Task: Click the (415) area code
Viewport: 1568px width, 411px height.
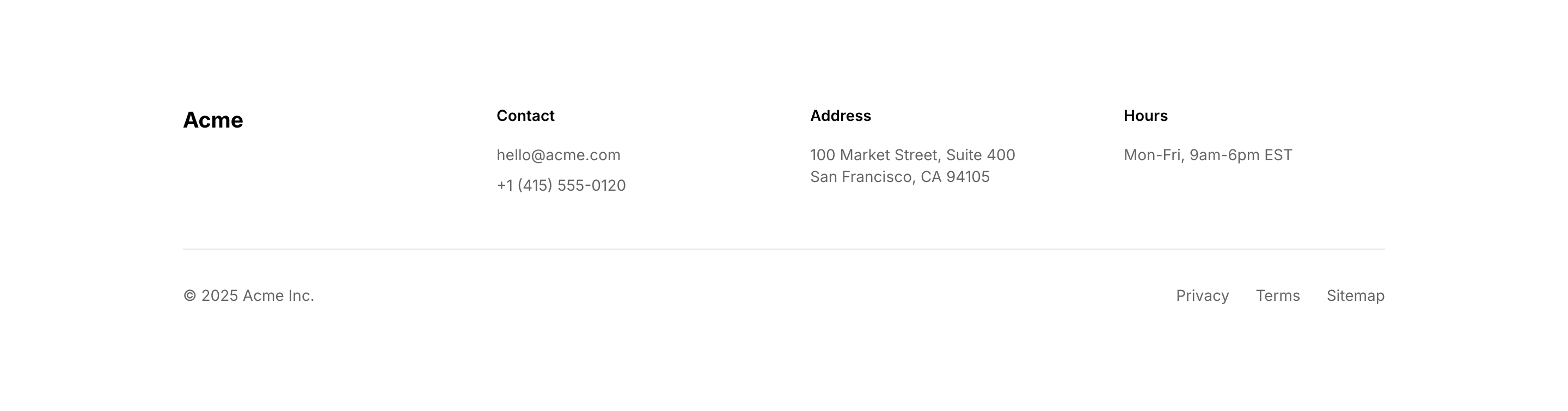Action: [535, 185]
